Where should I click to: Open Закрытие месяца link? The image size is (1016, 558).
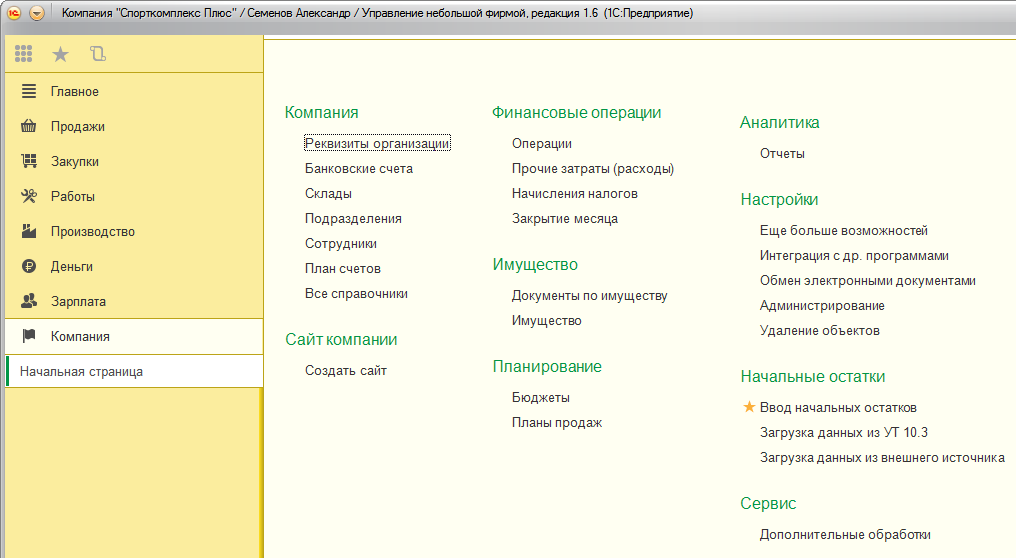pyautogui.click(x=565, y=218)
